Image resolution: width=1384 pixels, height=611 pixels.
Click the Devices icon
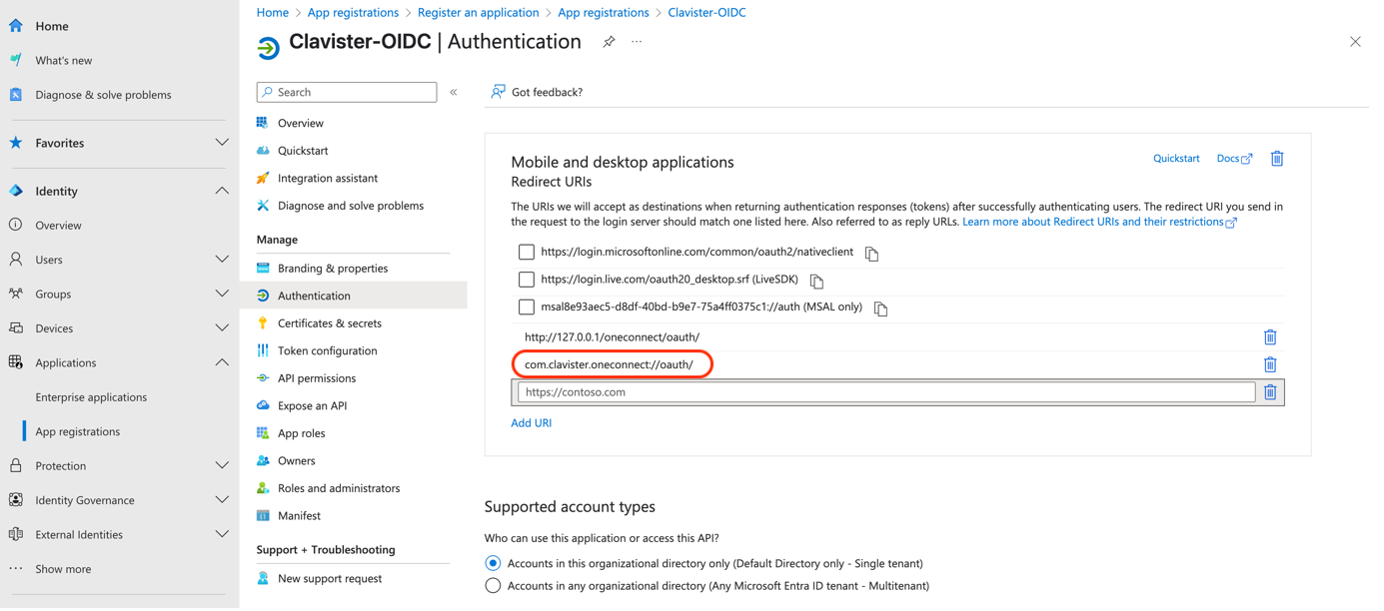[x=15, y=328]
